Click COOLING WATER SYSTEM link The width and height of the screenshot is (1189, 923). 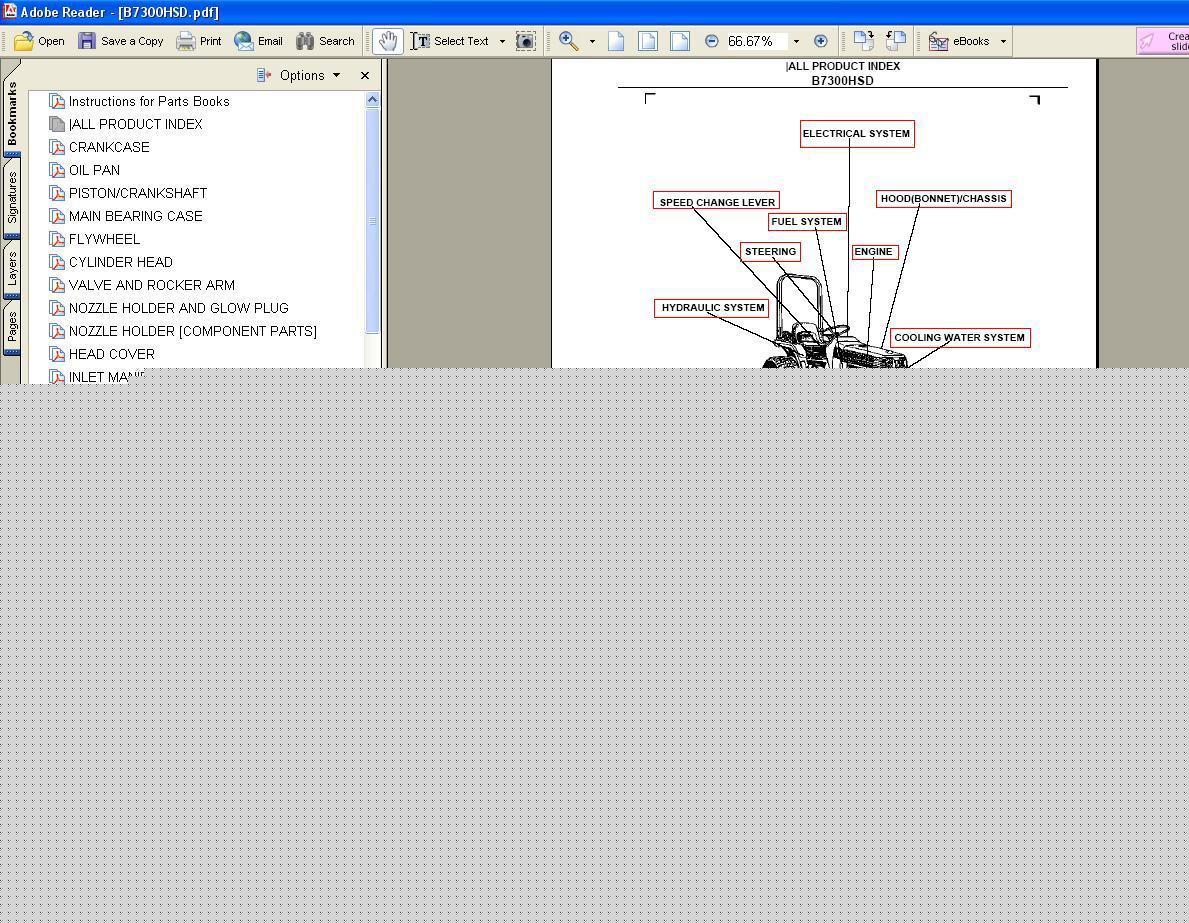coord(959,337)
